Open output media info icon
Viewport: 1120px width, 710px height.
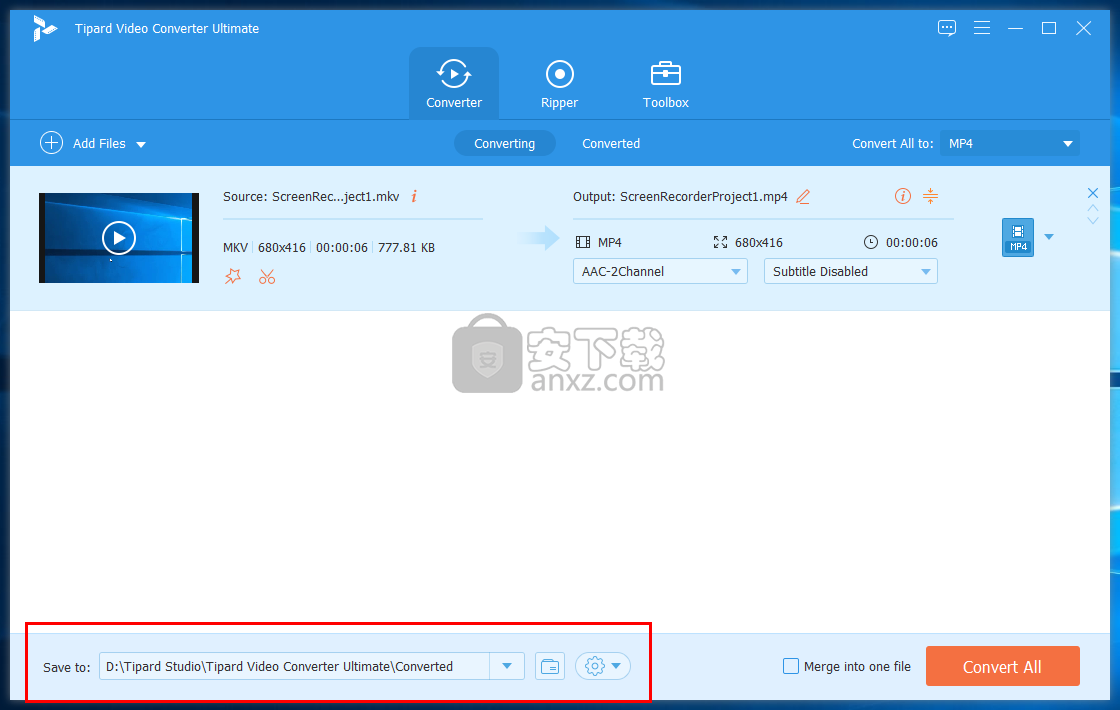(902, 196)
